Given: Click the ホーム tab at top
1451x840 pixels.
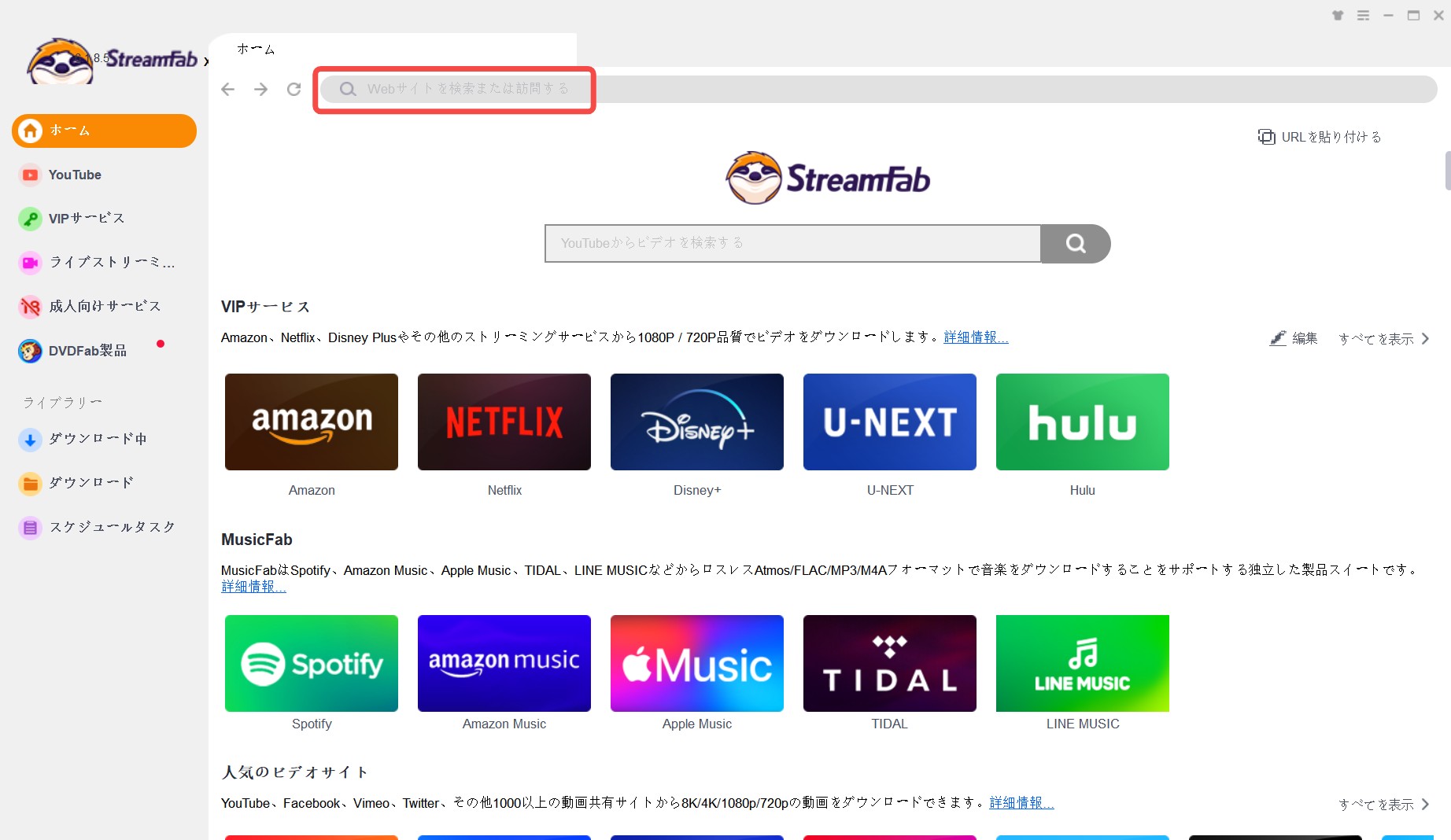Looking at the screenshot, I should (x=256, y=49).
